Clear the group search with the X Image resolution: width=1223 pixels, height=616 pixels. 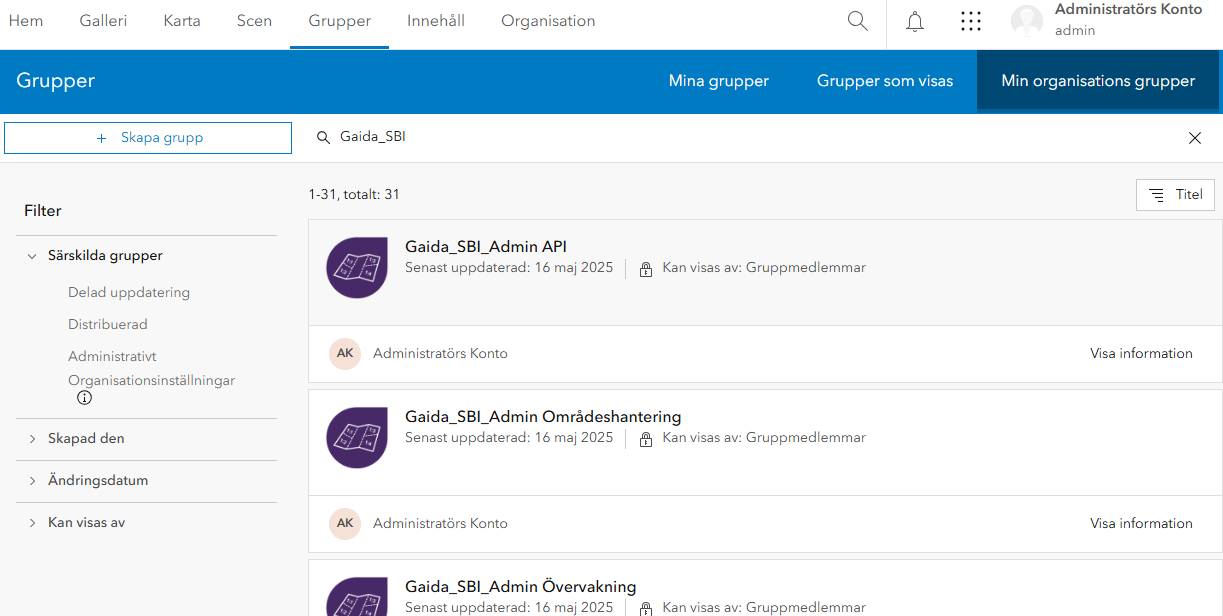[1194, 138]
